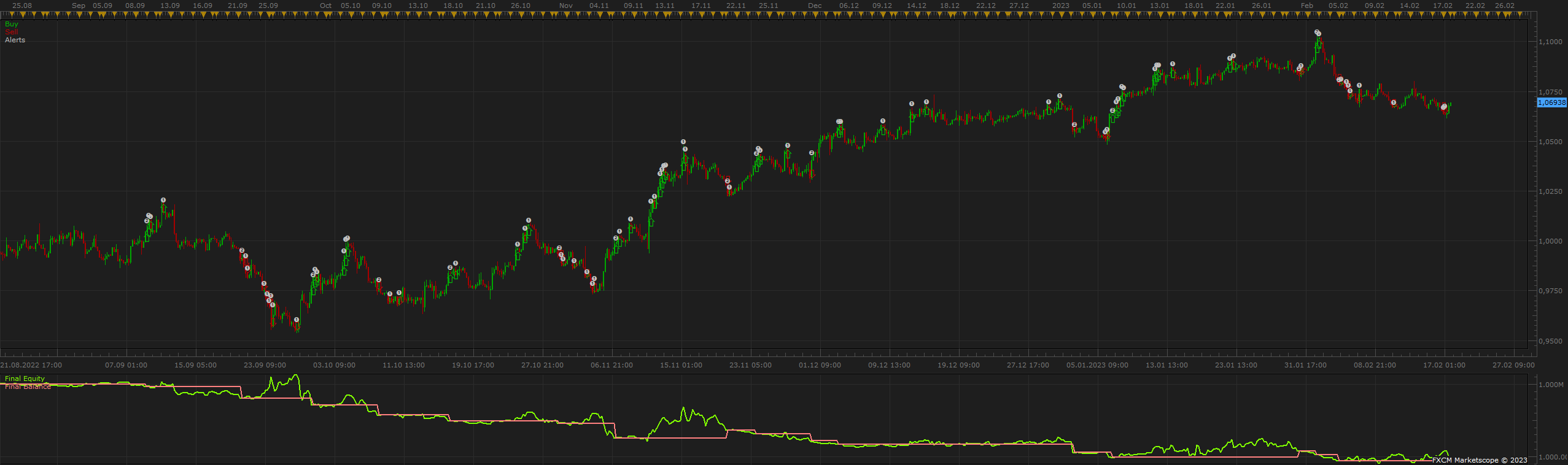
Task: Click the 17.11 date on top scale
Action: click(x=701, y=6)
